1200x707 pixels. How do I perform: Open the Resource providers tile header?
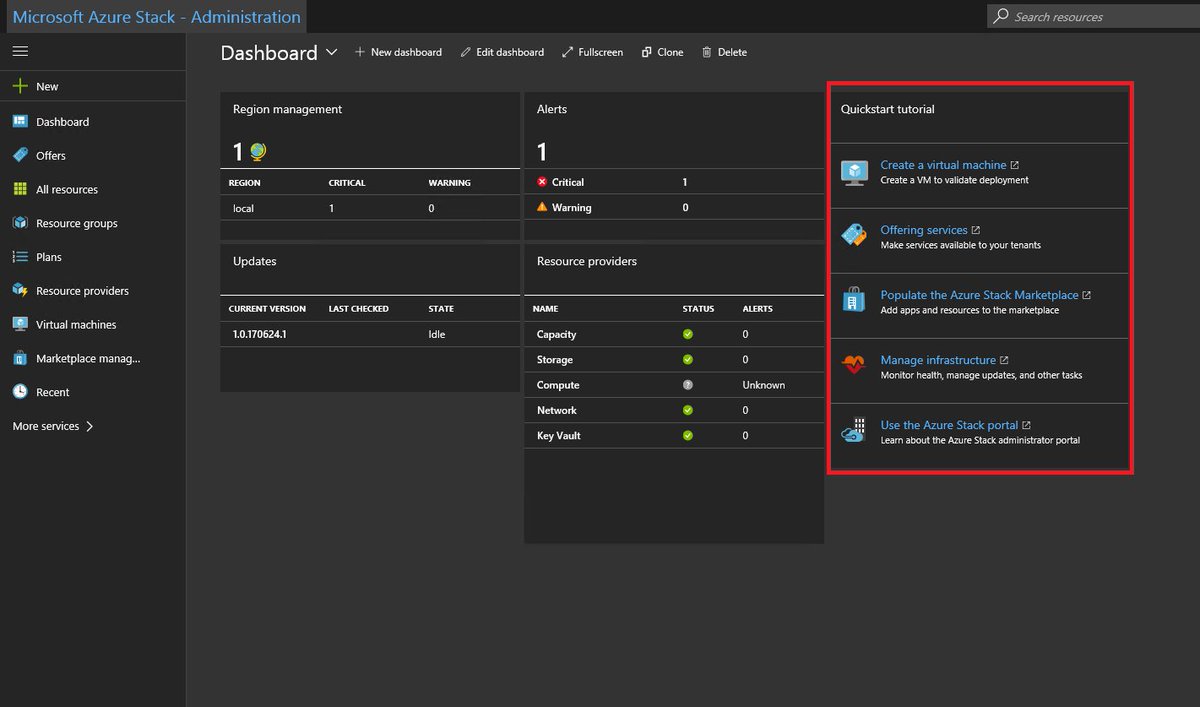coord(587,261)
